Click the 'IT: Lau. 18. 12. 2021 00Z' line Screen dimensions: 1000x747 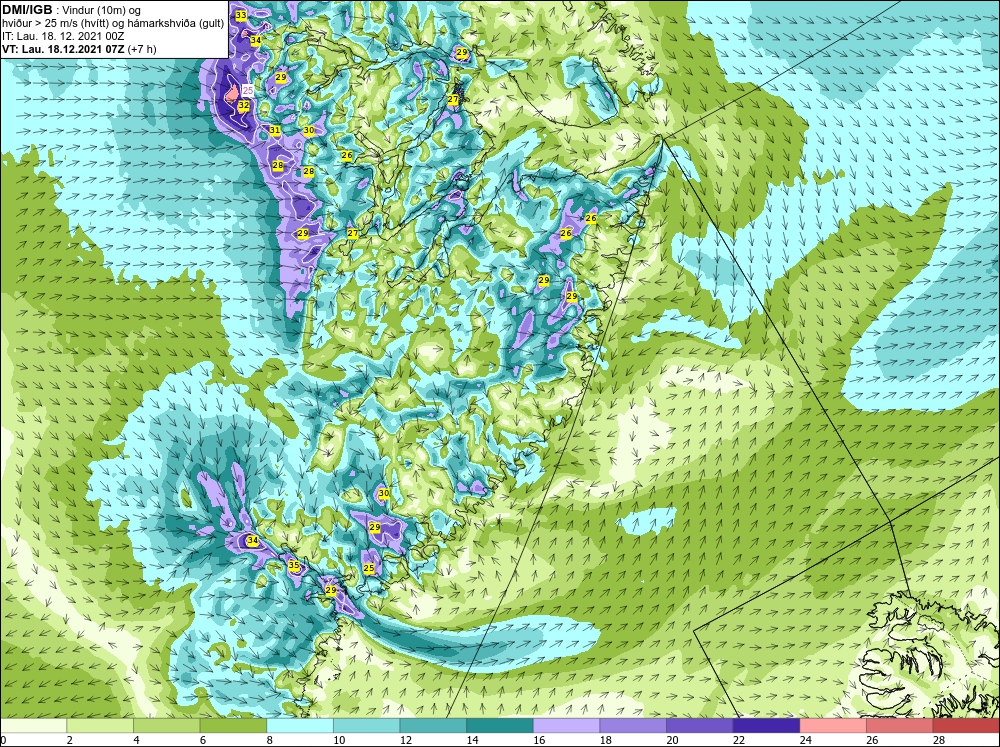(63, 36)
